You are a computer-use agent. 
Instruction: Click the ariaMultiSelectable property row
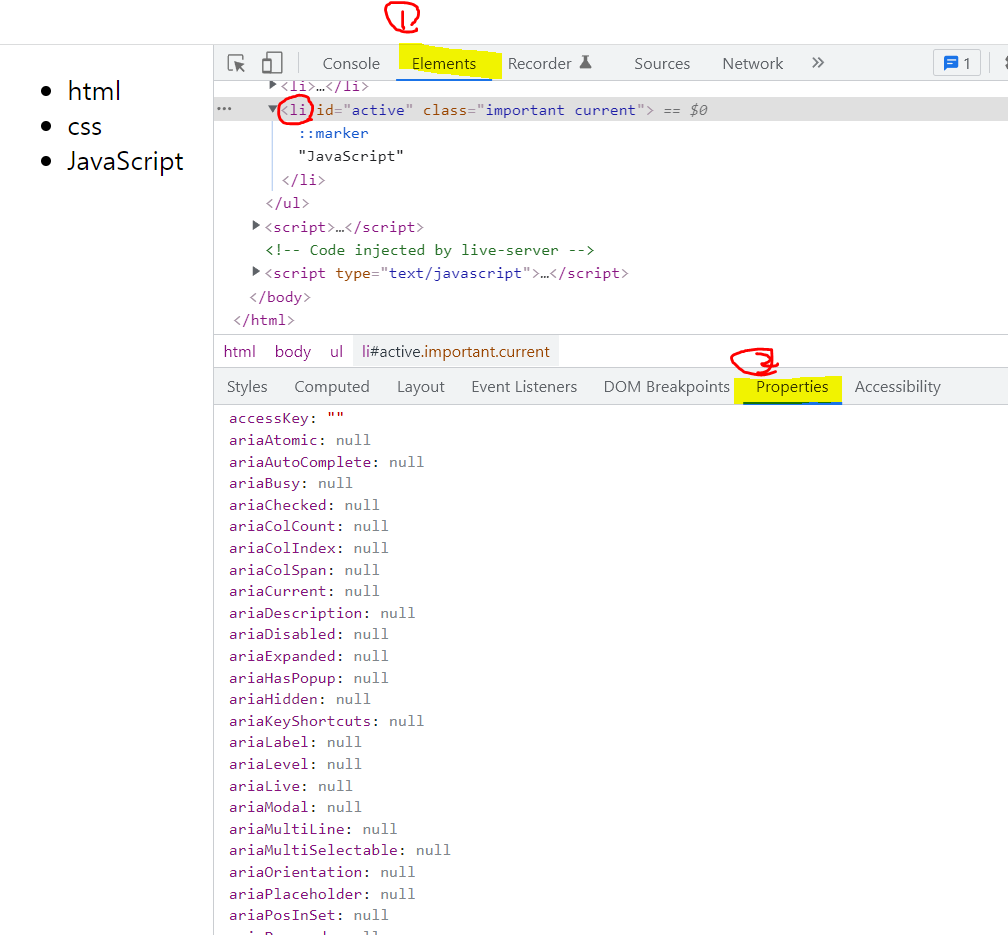tap(339, 851)
